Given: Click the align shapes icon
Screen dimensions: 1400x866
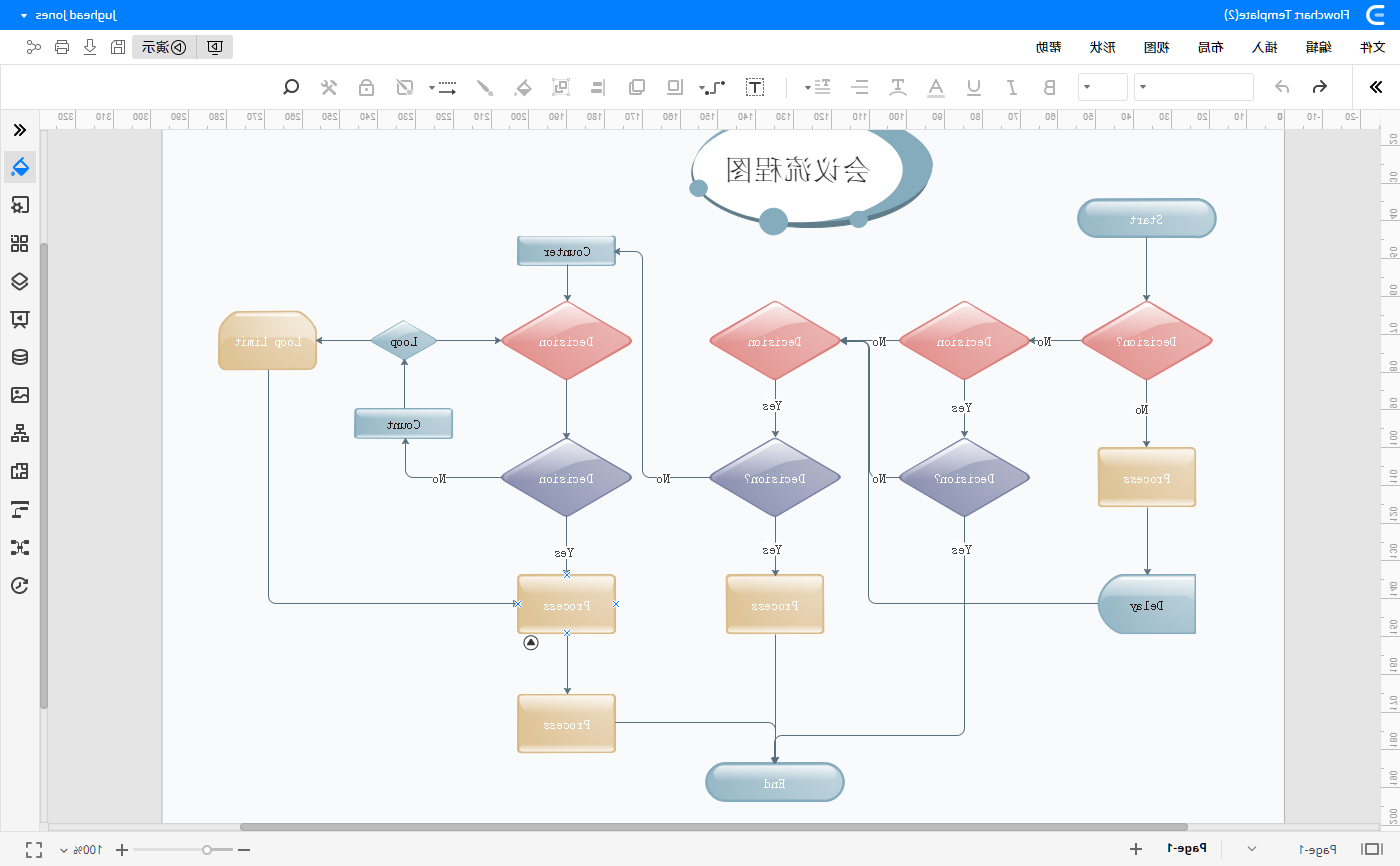Looking at the screenshot, I should [x=598, y=87].
